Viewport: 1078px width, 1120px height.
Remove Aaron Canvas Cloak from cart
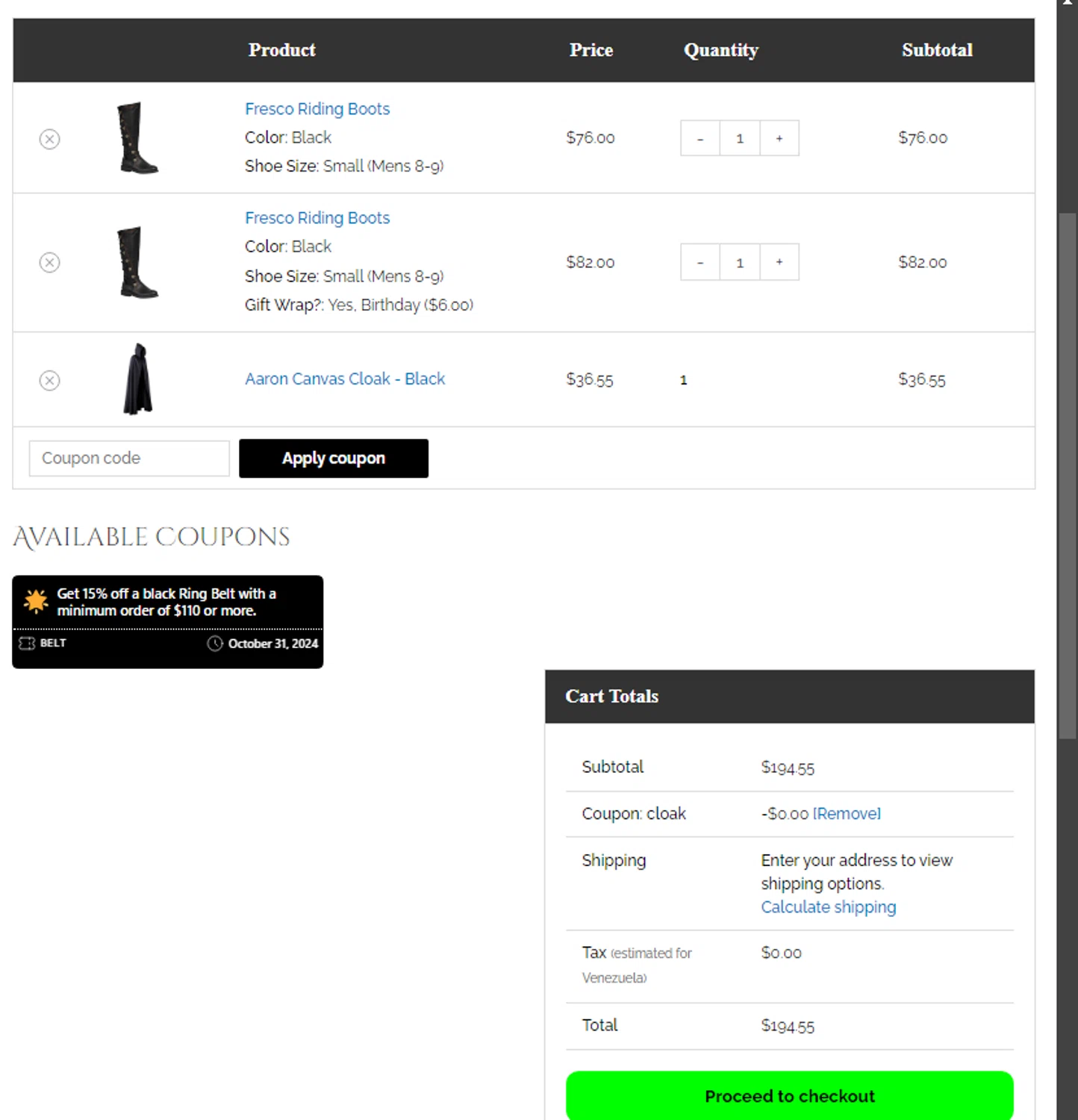click(x=49, y=380)
